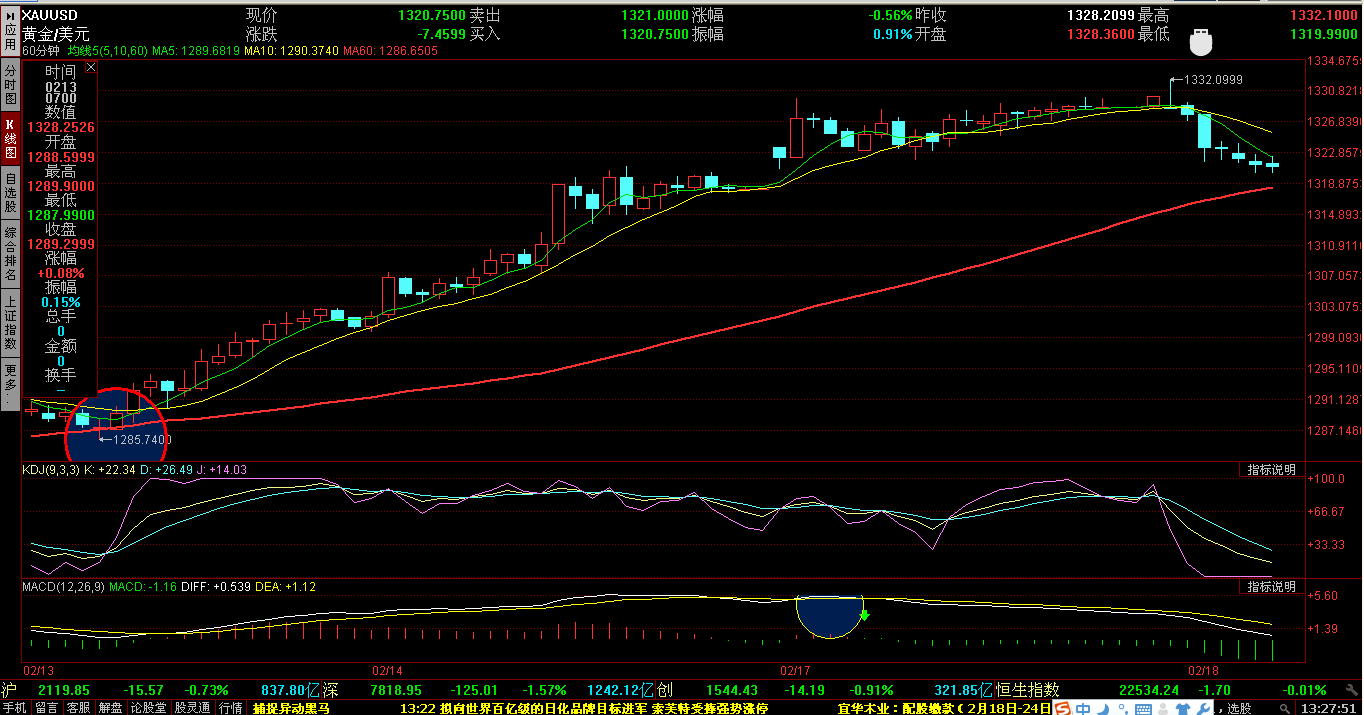1364x715 pixels.
Task: Click the 02/14 date marker
Action: point(387,670)
